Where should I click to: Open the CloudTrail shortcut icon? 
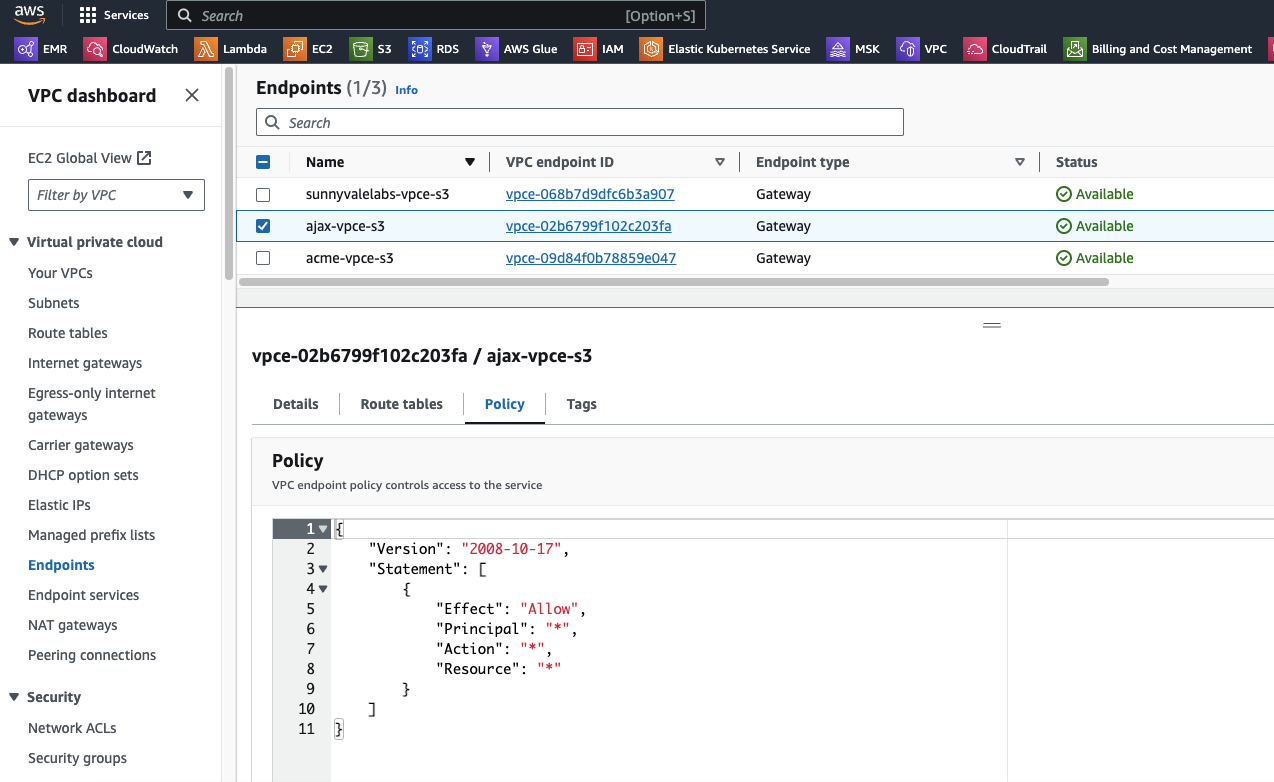coord(975,49)
